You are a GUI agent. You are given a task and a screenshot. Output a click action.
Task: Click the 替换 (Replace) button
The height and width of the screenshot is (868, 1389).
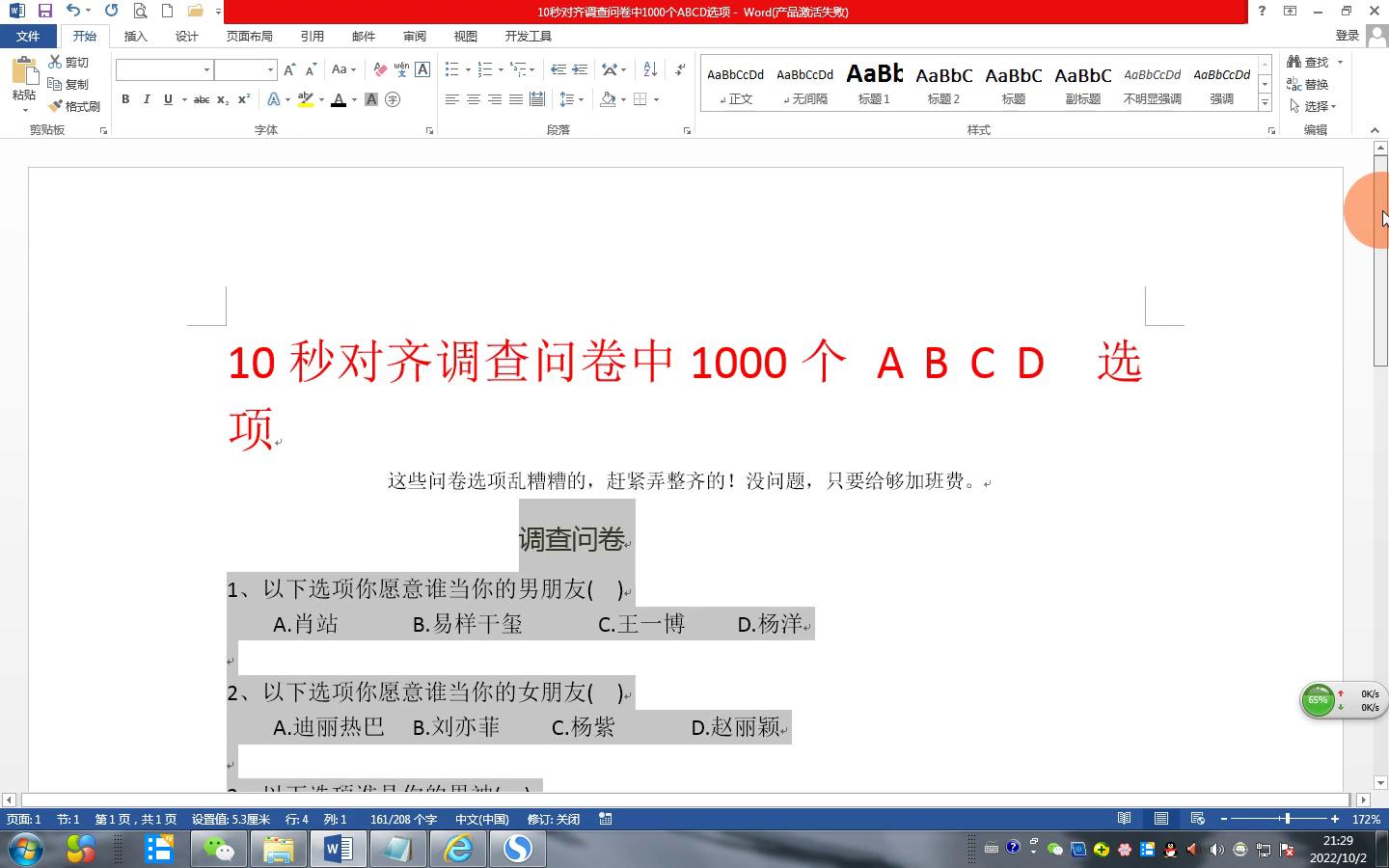click(x=1308, y=84)
